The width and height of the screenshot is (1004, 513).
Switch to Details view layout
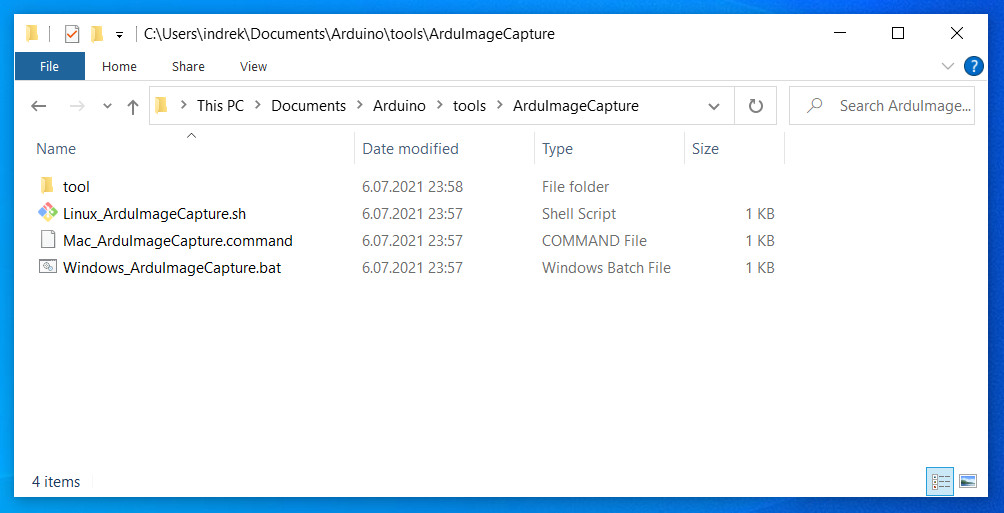(940, 481)
